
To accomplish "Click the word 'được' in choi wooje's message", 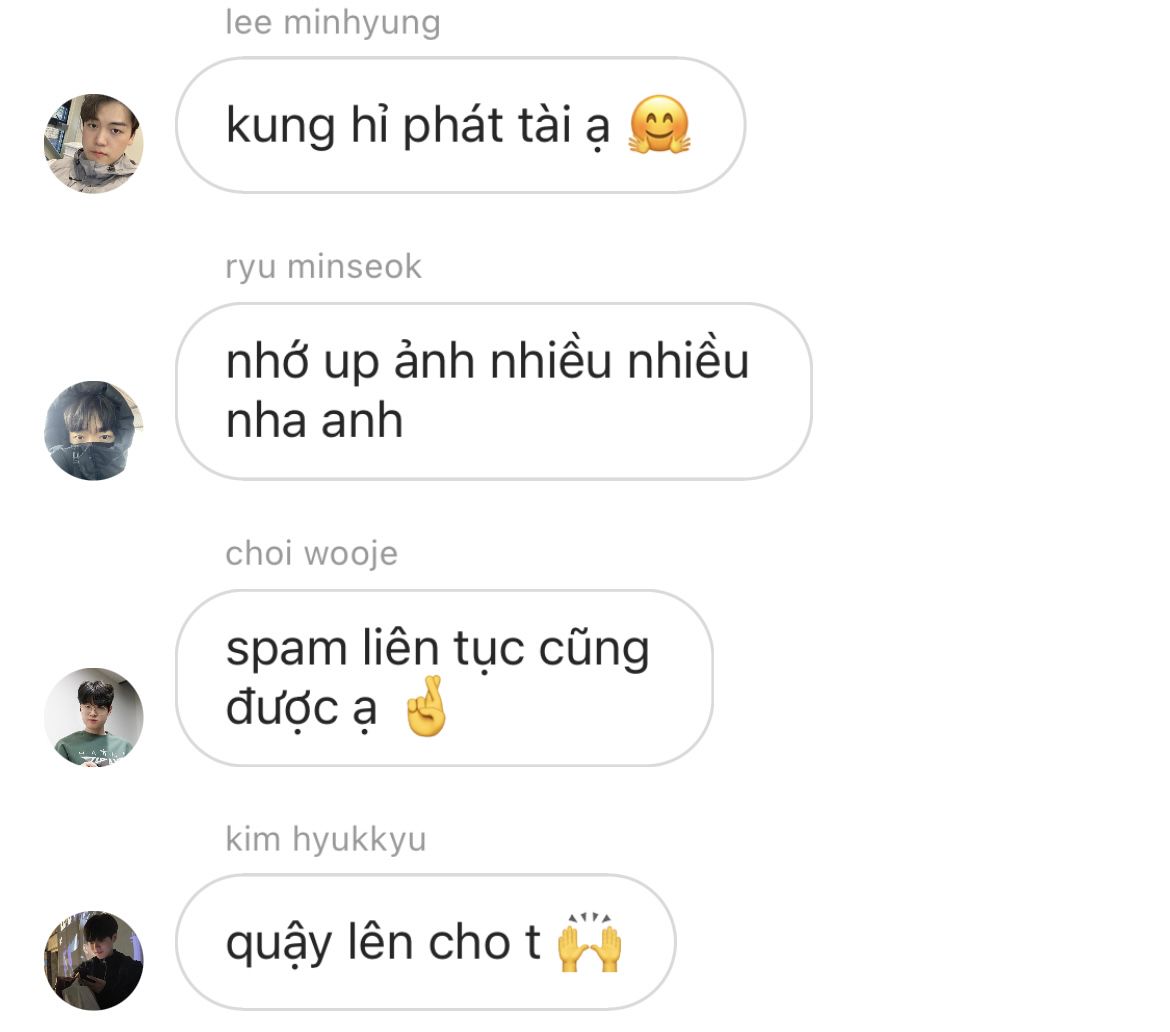I will 282,707.
